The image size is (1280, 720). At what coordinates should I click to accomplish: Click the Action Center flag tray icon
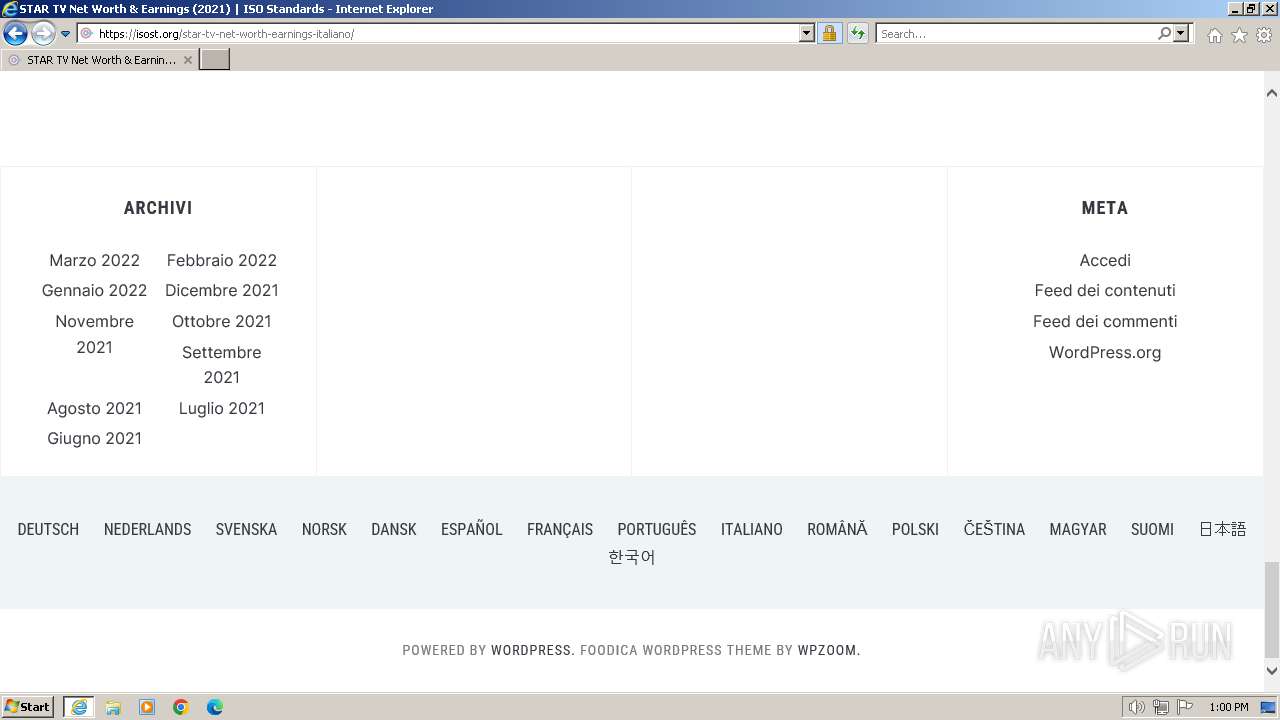[x=1185, y=707]
